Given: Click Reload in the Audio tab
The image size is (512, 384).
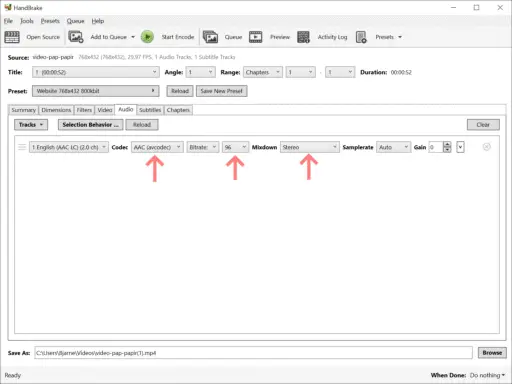Looking at the screenshot, I should [x=142, y=125].
